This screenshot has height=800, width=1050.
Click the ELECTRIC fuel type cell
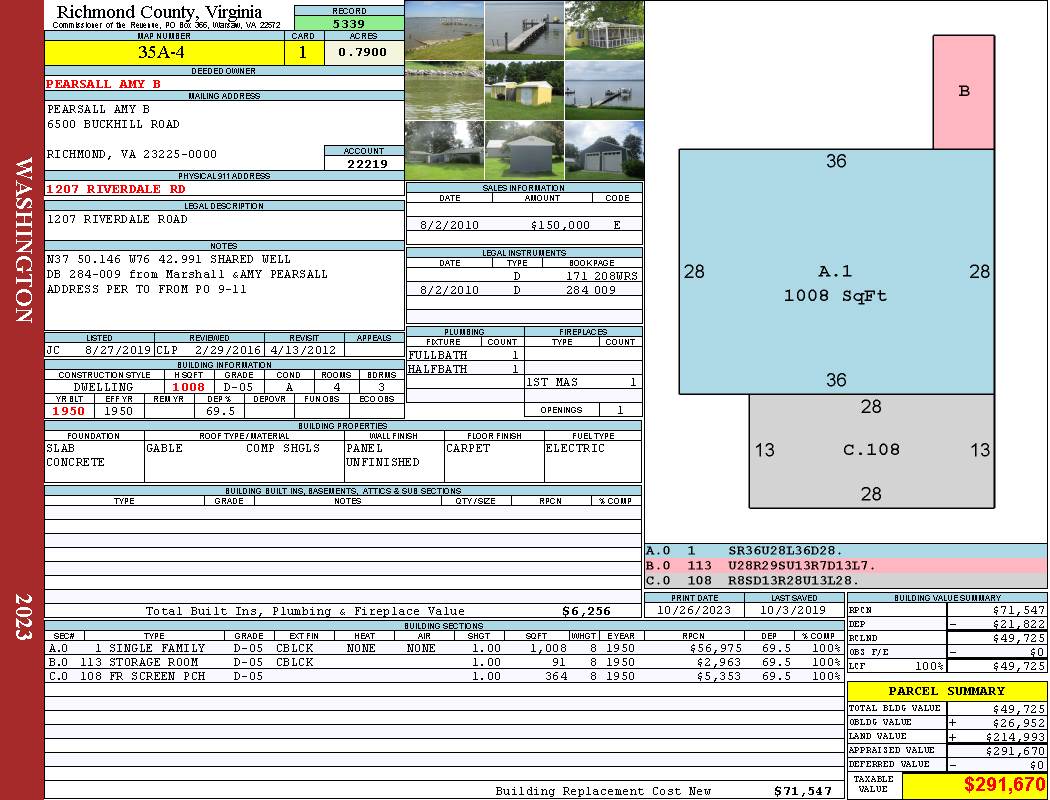pyautogui.click(x=593, y=461)
